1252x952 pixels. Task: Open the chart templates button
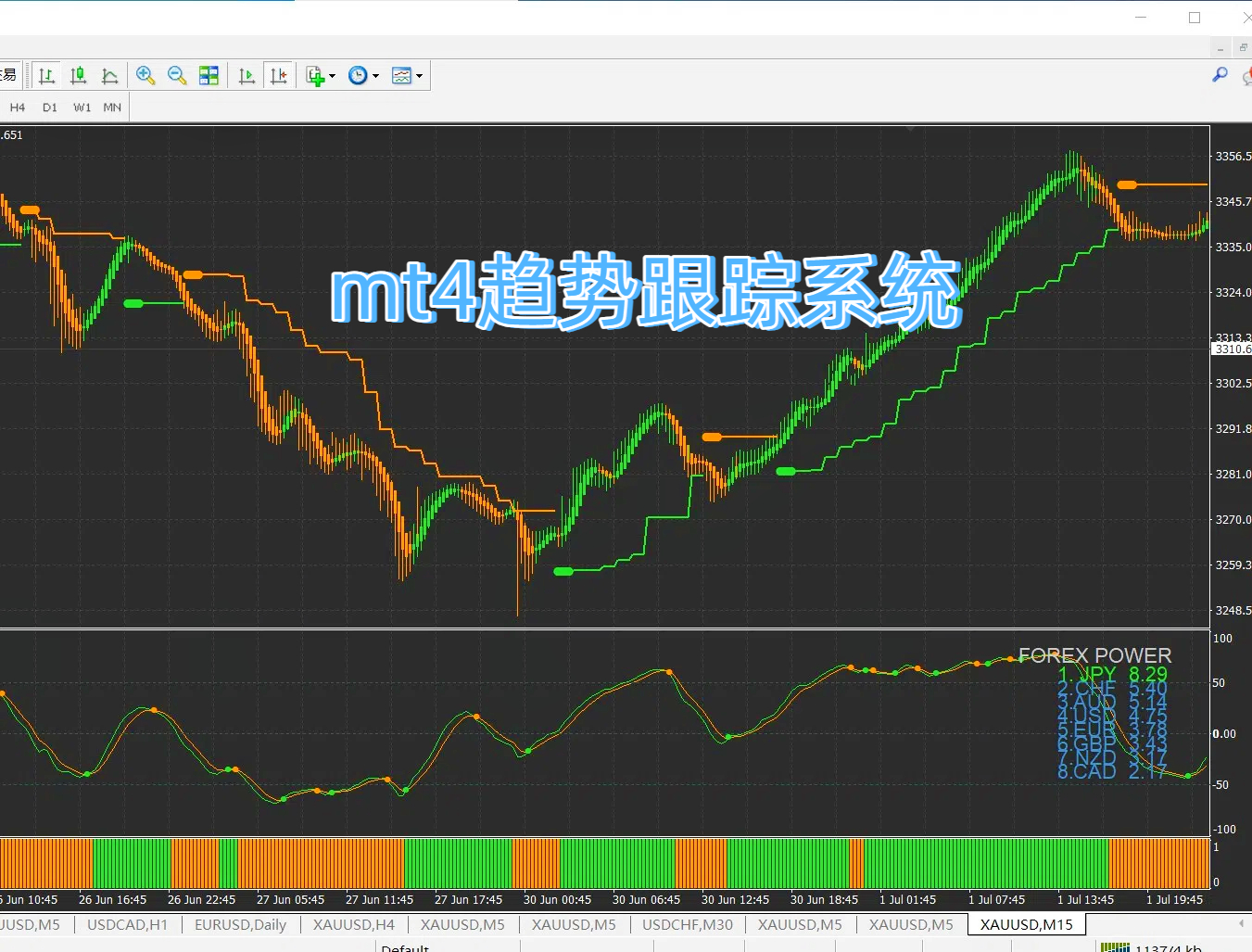(401, 76)
